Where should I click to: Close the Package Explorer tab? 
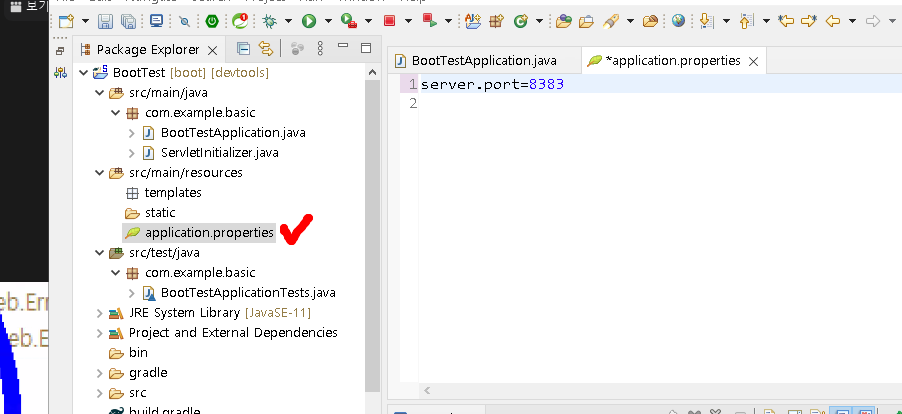pyautogui.click(x=212, y=51)
